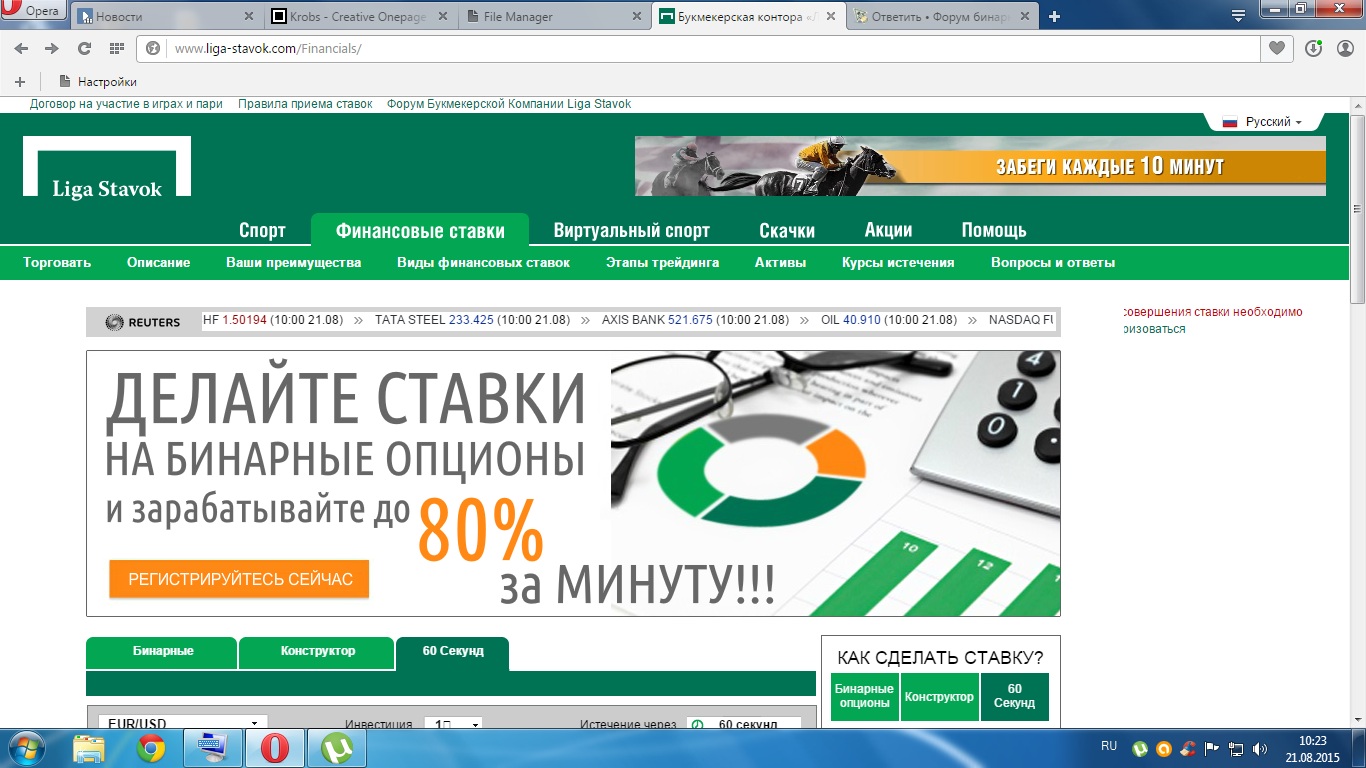Select the Конструктор tab
1366x768 pixels.
(317, 651)
